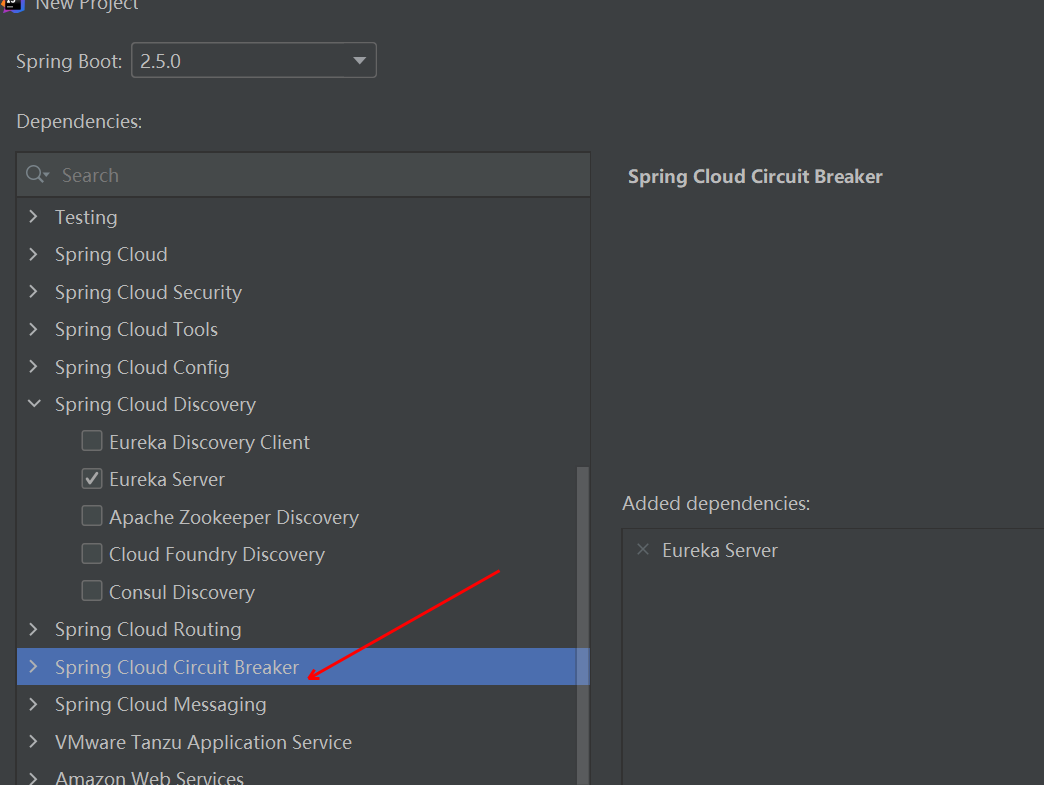
Task: Expand Spring Cloud Config group
Action: coord(33,367)
